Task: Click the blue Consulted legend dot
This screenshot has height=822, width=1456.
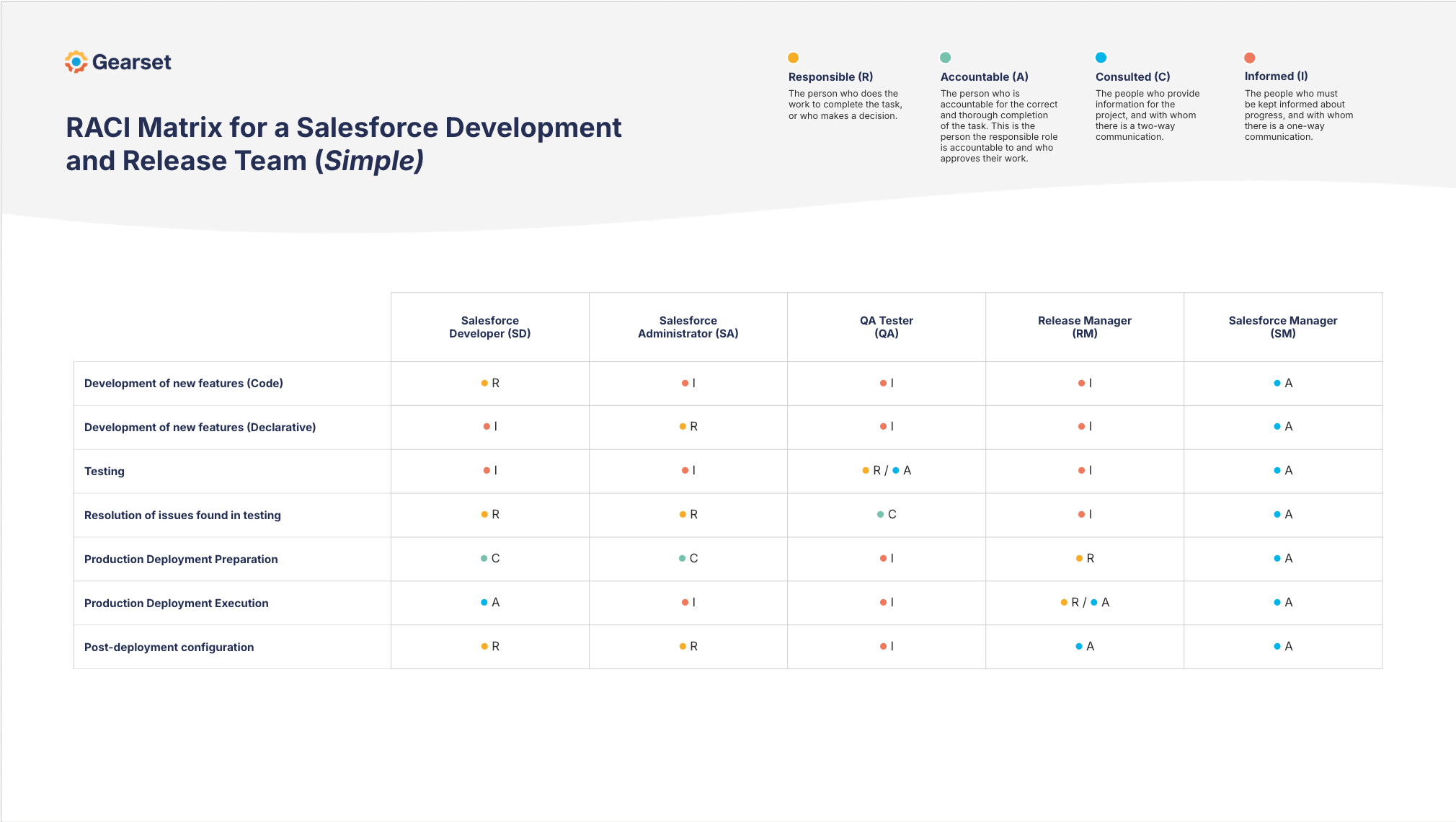Action: 1101,58
